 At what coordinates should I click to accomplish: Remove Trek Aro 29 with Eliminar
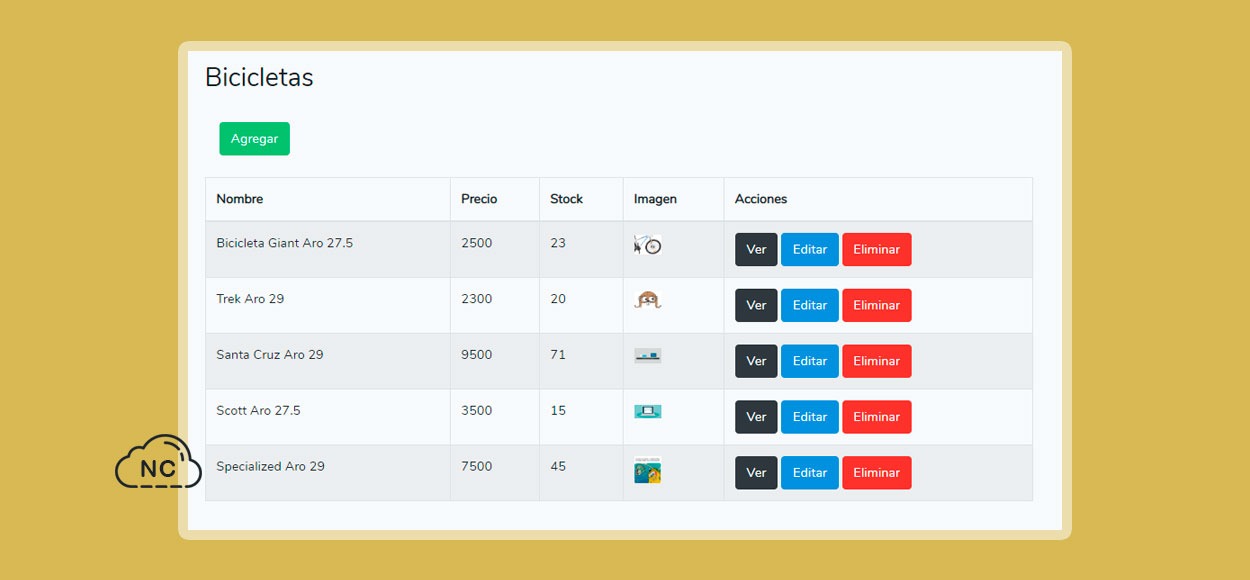click(x=877, y=306)
